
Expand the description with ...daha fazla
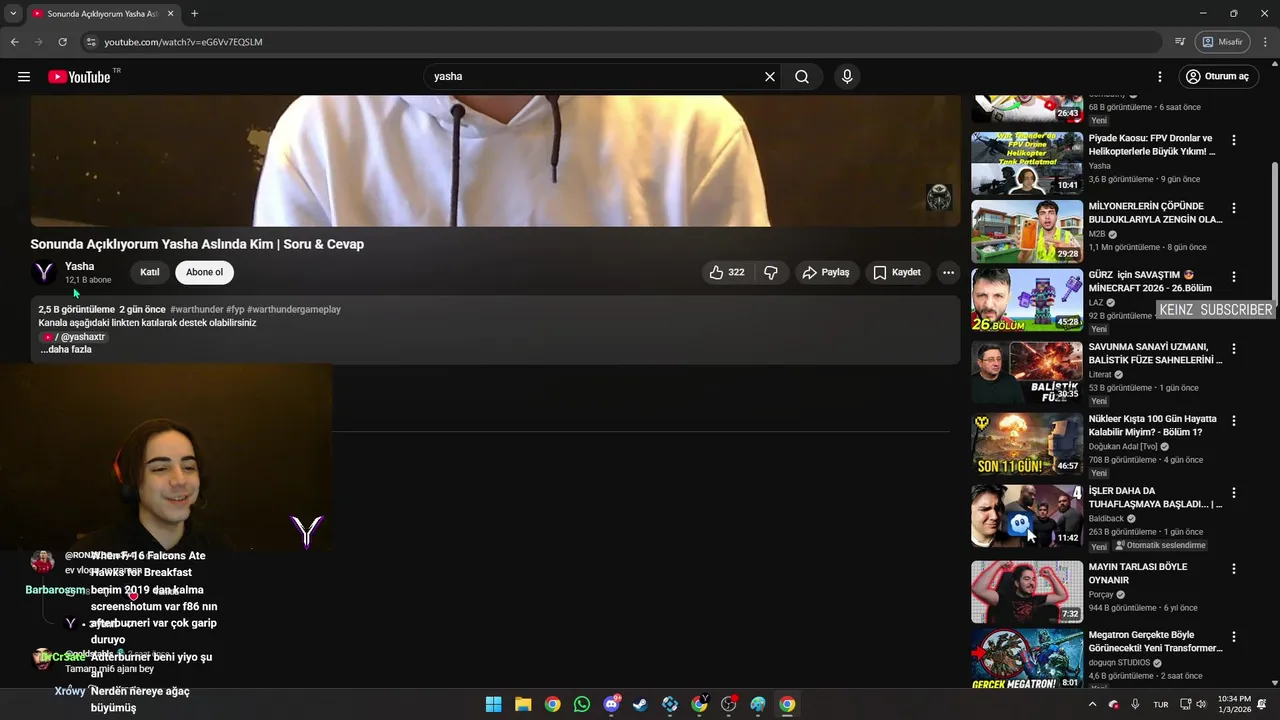[x=66, y=349]
